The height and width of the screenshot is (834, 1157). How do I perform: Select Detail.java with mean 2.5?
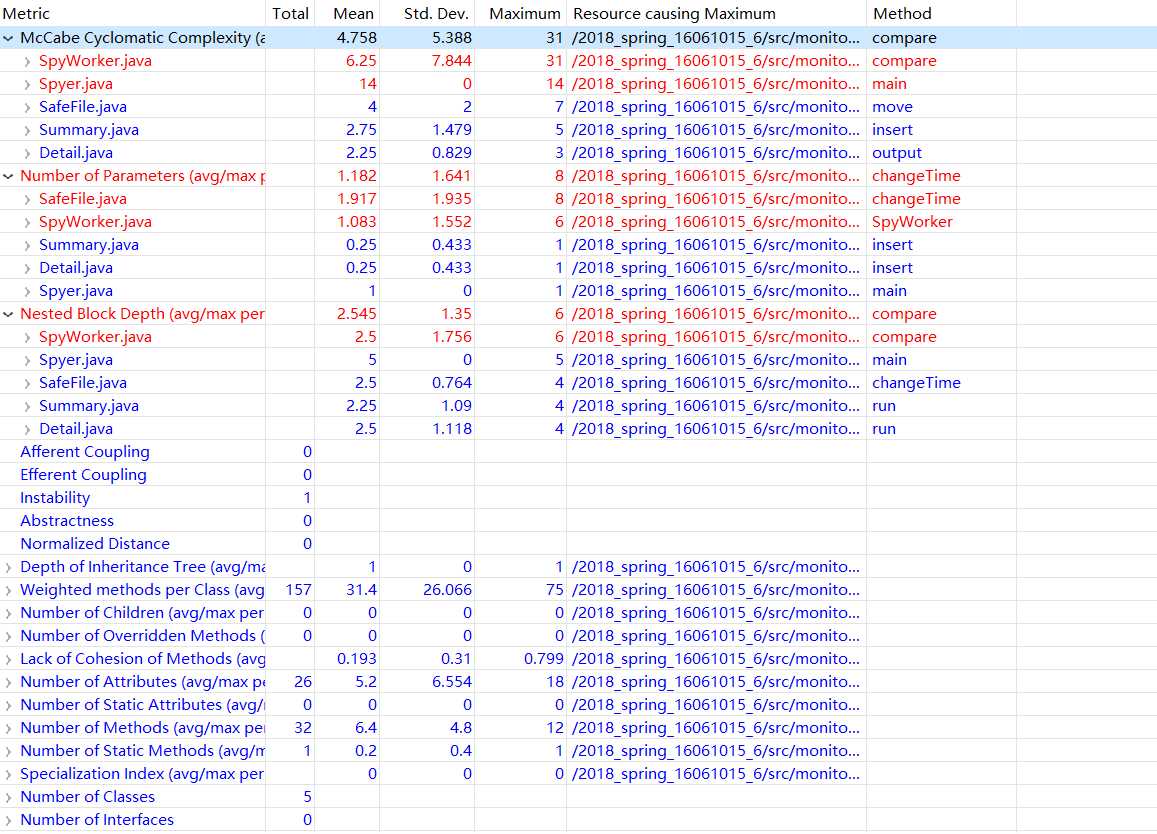tap(578, 429)
